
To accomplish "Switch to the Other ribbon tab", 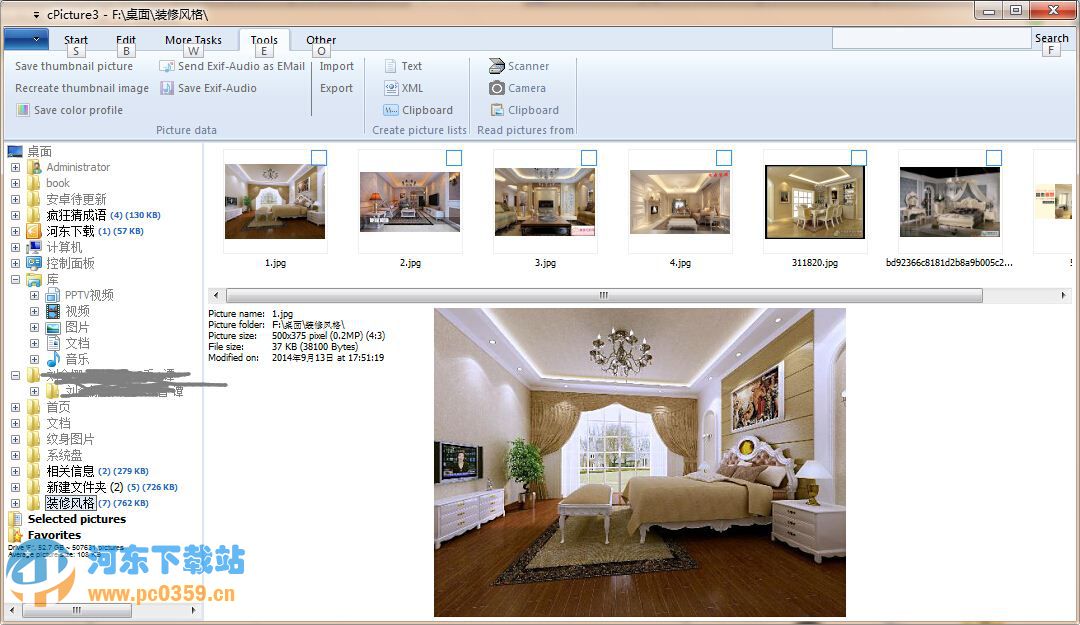I will (321, 39).
